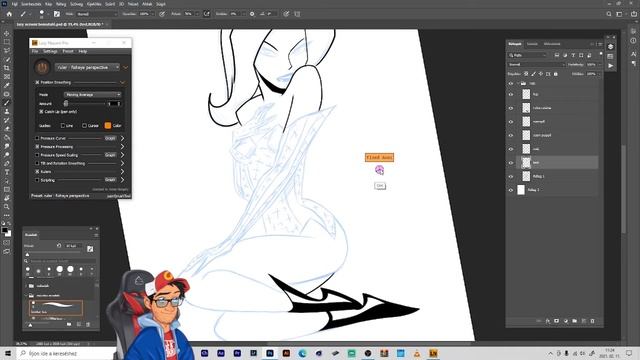The image size is (640, 360).
Task: Lock all layer attributes padlock icon
Action: (x=556, y=74)
